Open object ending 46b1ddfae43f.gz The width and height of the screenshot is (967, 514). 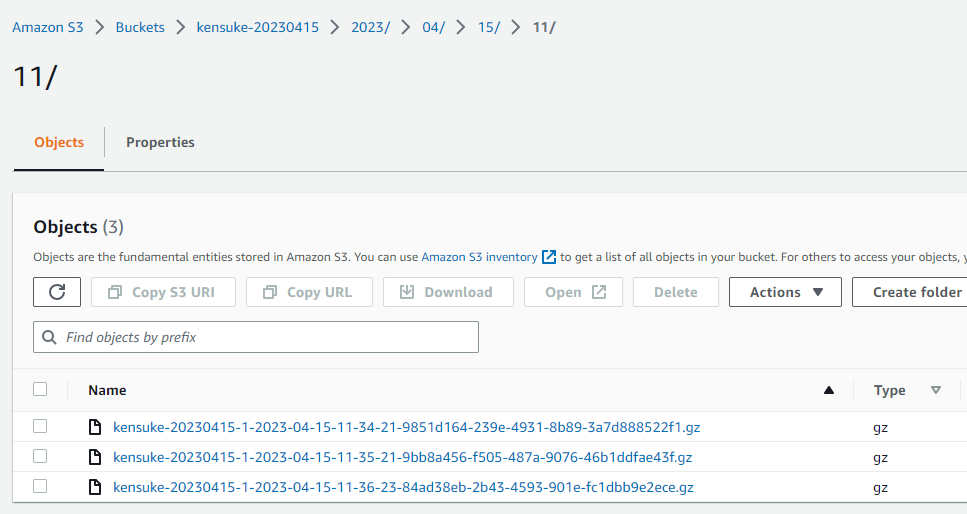(x=403, y=457)
